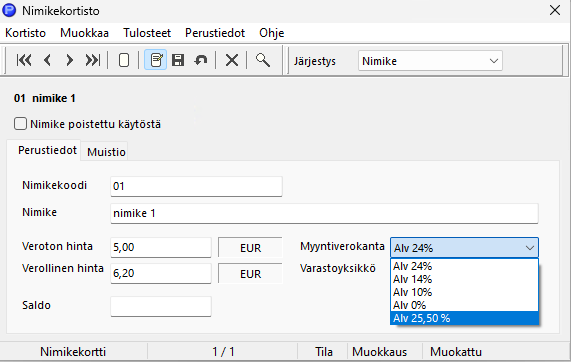Image resolution: width=571 pixels, height=362 pixels.
Task: Search using the magnifying glass icon
Action: 263,60
